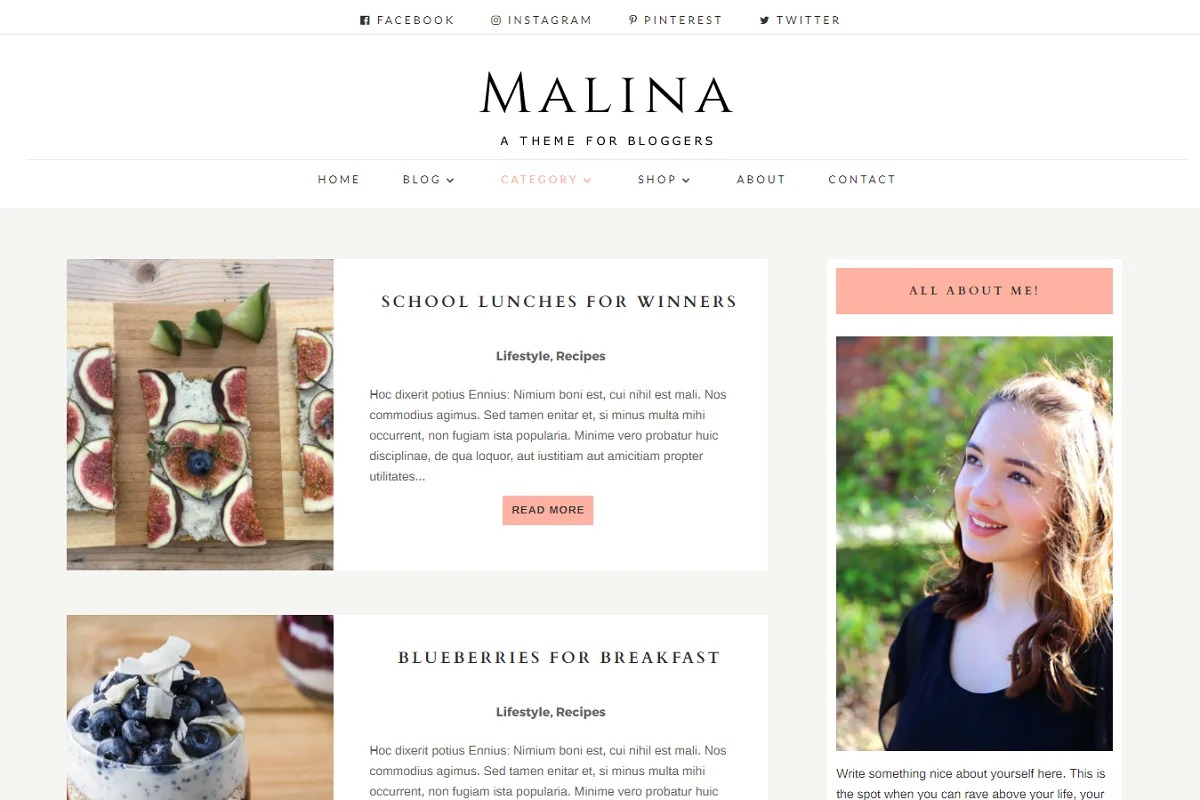The width and height of the screenshot is (1200, 800).
Task: Open the Contact page link
Action: [862, 180]
